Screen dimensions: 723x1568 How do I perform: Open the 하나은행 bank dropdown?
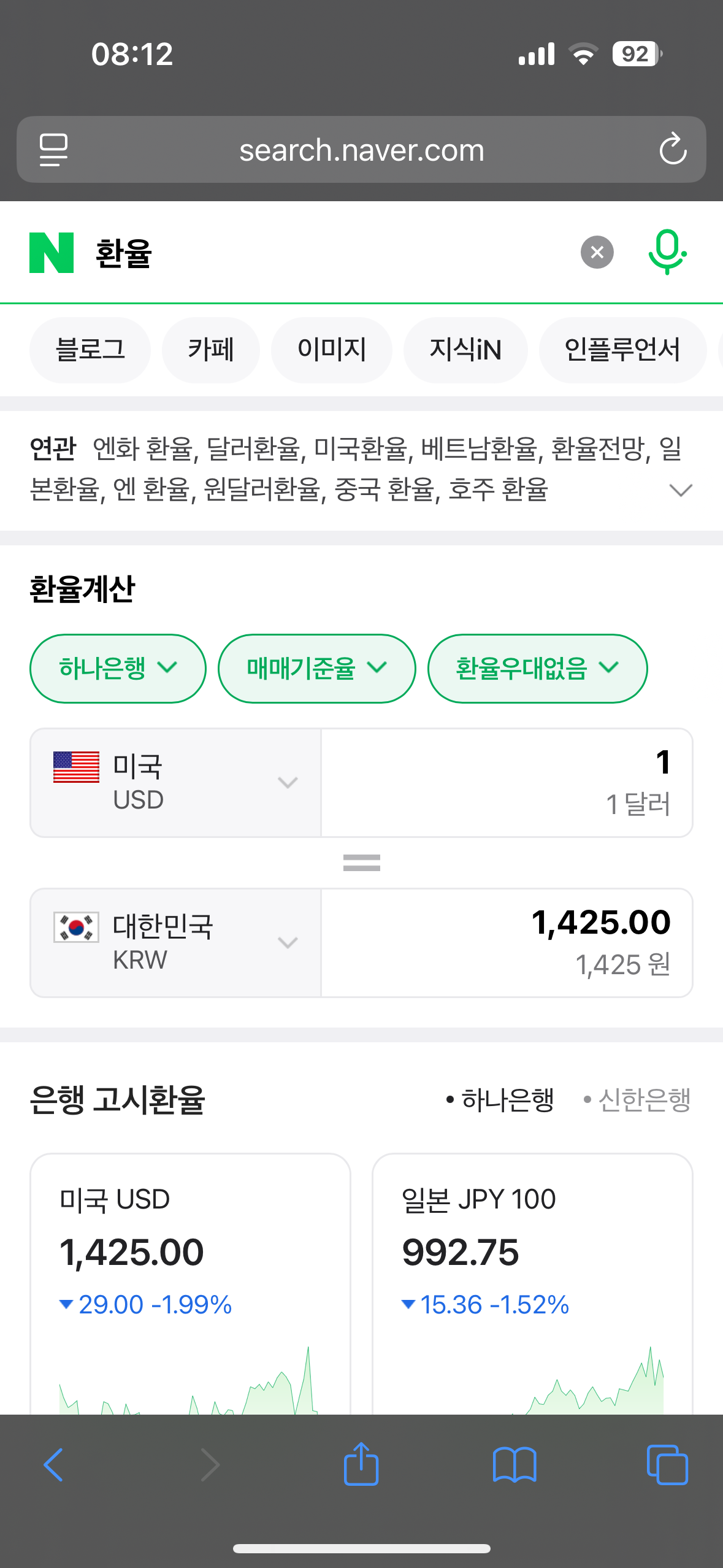pos(118,668)
